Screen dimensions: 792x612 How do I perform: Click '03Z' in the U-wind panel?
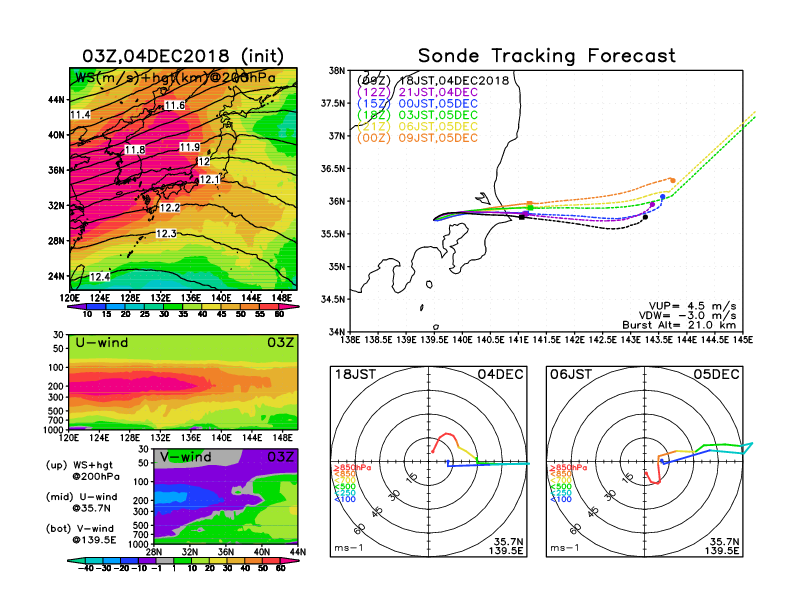coord(280,343)
